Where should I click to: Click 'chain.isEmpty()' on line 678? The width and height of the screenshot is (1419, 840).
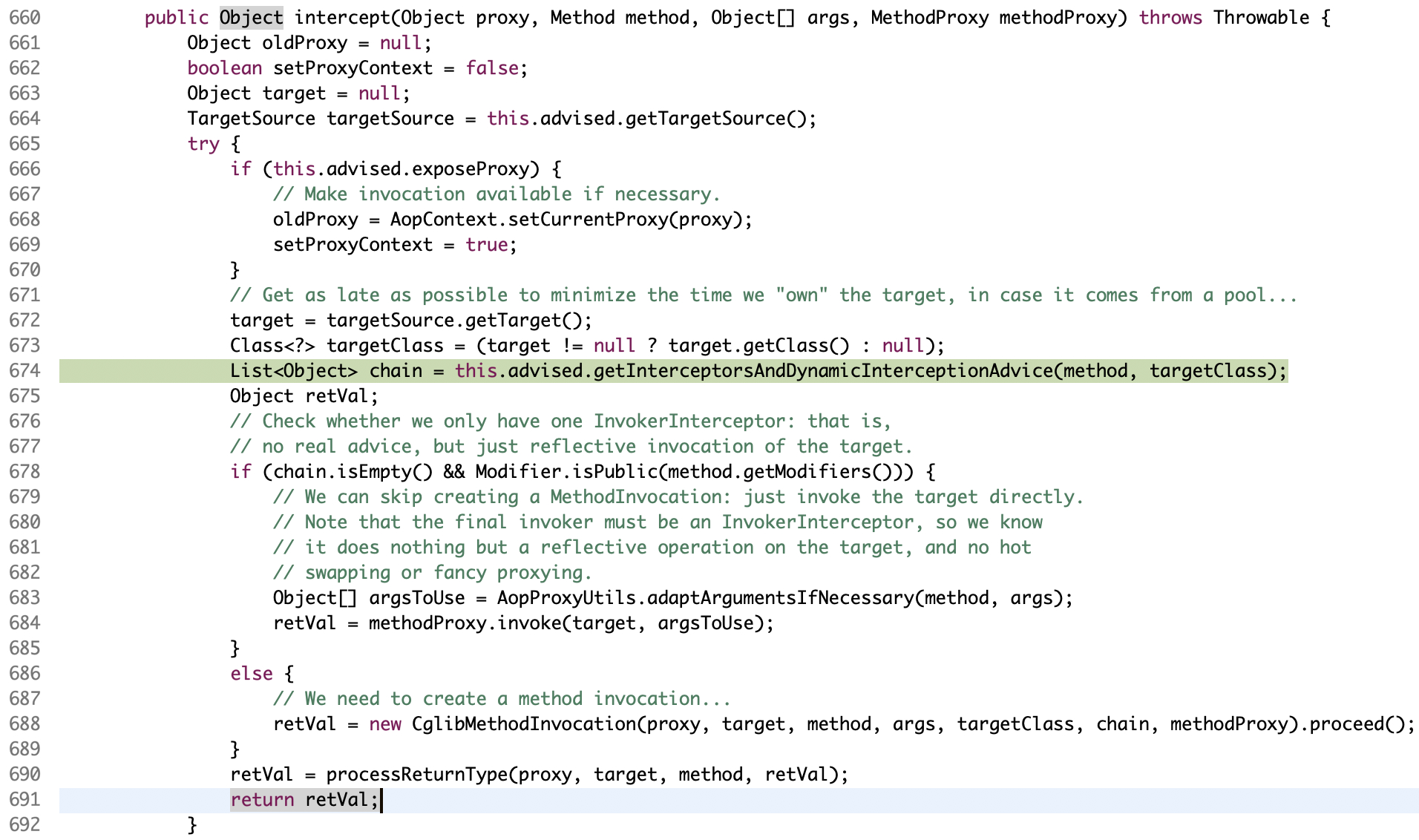(x=353, y=472)
